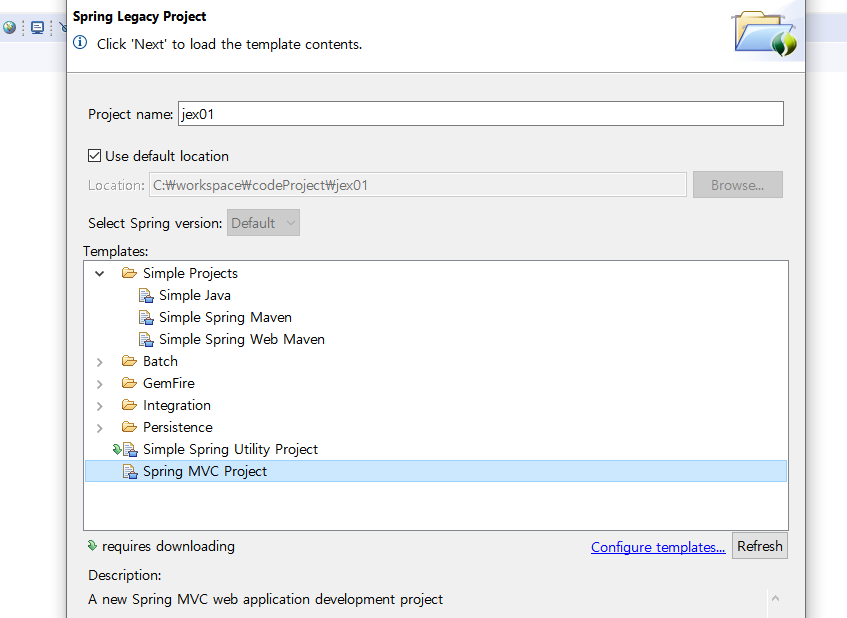Expand the Integration folder

pos(99,406)
